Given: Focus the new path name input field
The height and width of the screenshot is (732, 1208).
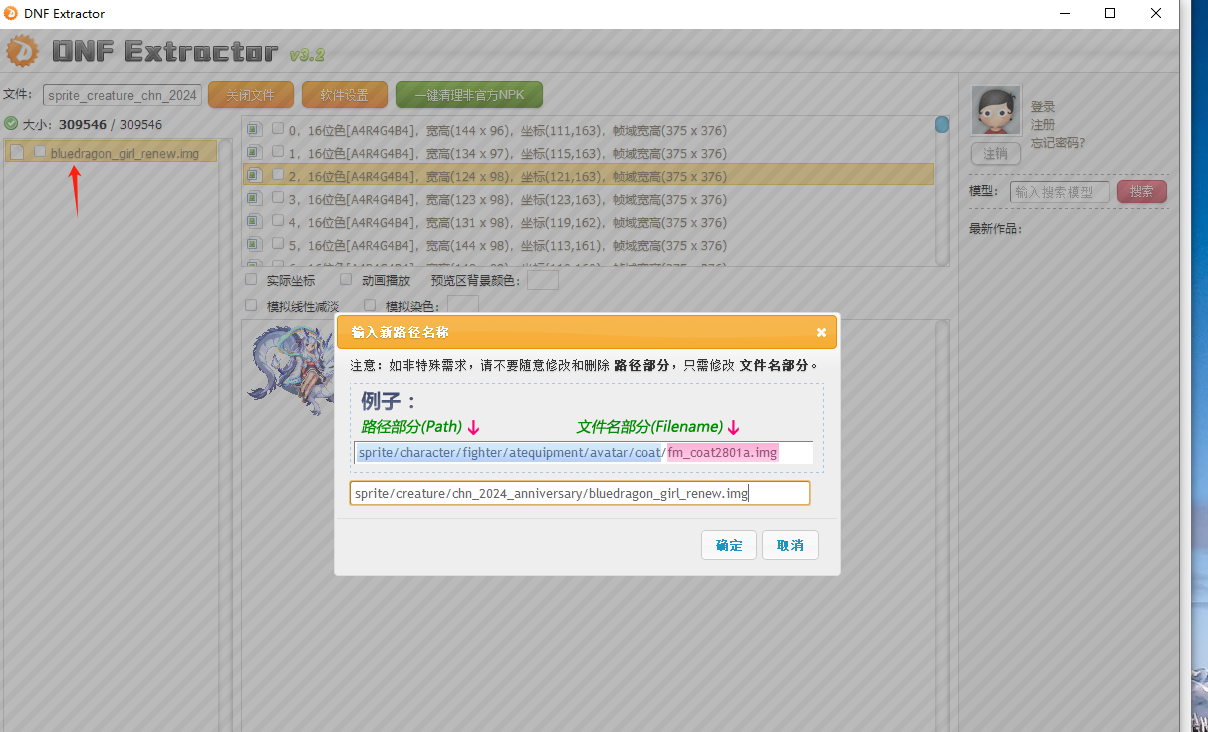Looking at the screenshot, I should click(580, 493).
